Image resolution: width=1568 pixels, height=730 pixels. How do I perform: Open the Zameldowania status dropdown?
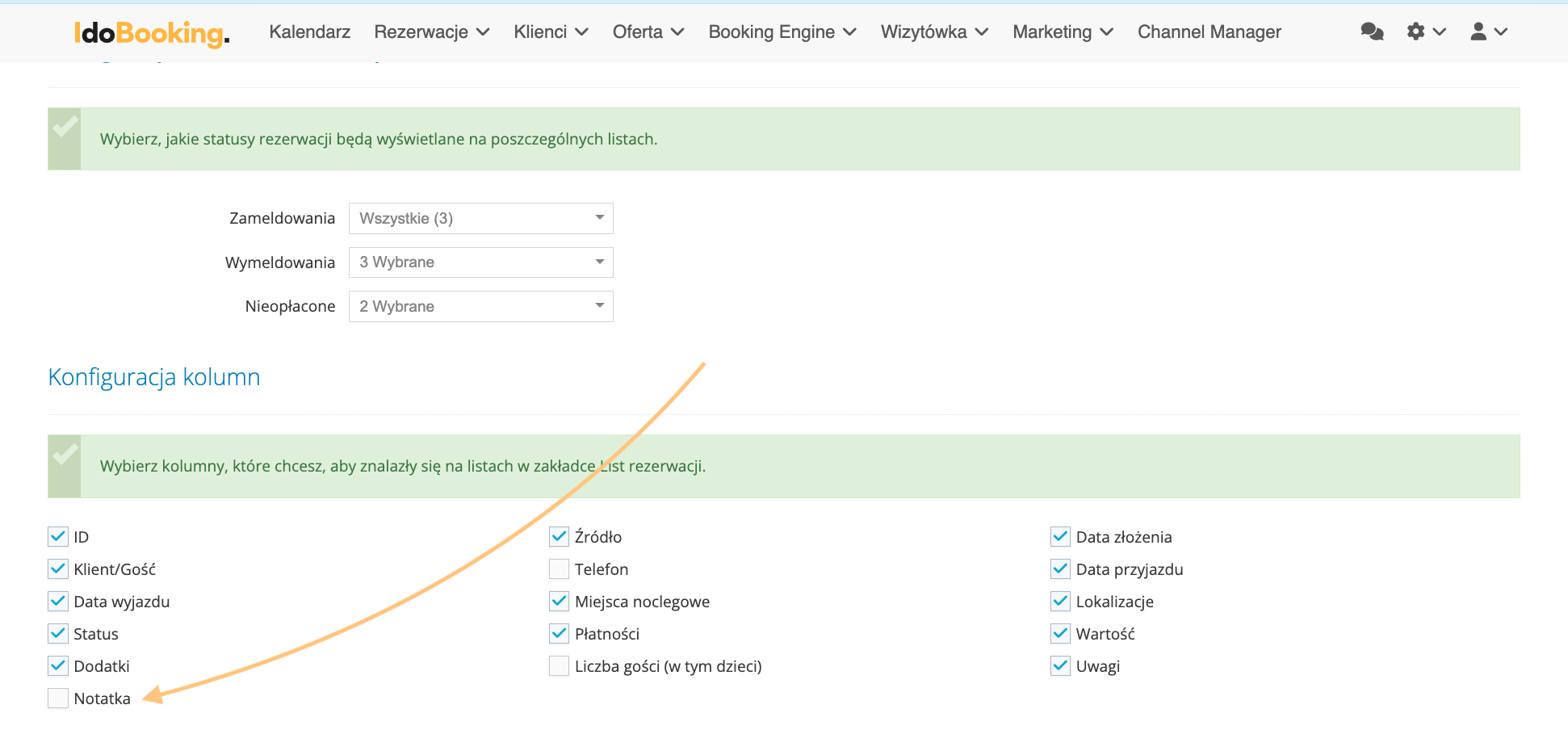coord(480,218)
